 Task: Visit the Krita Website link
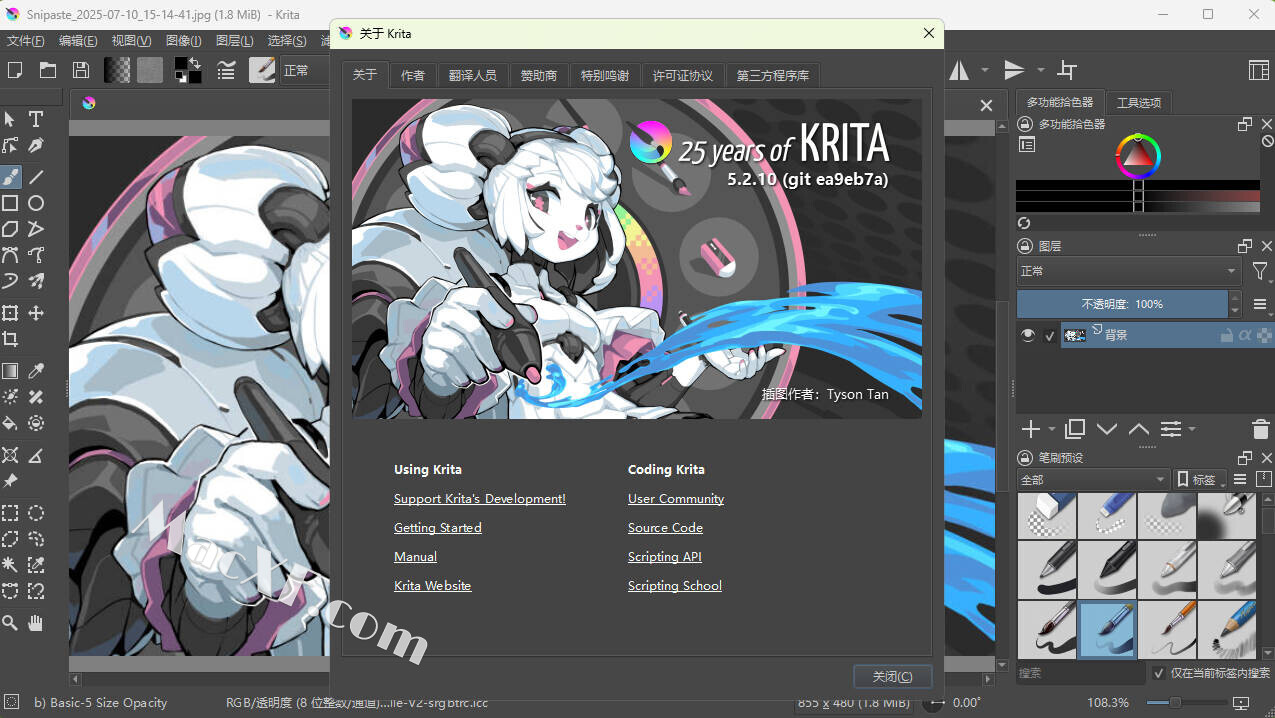[x=433, y=586]
